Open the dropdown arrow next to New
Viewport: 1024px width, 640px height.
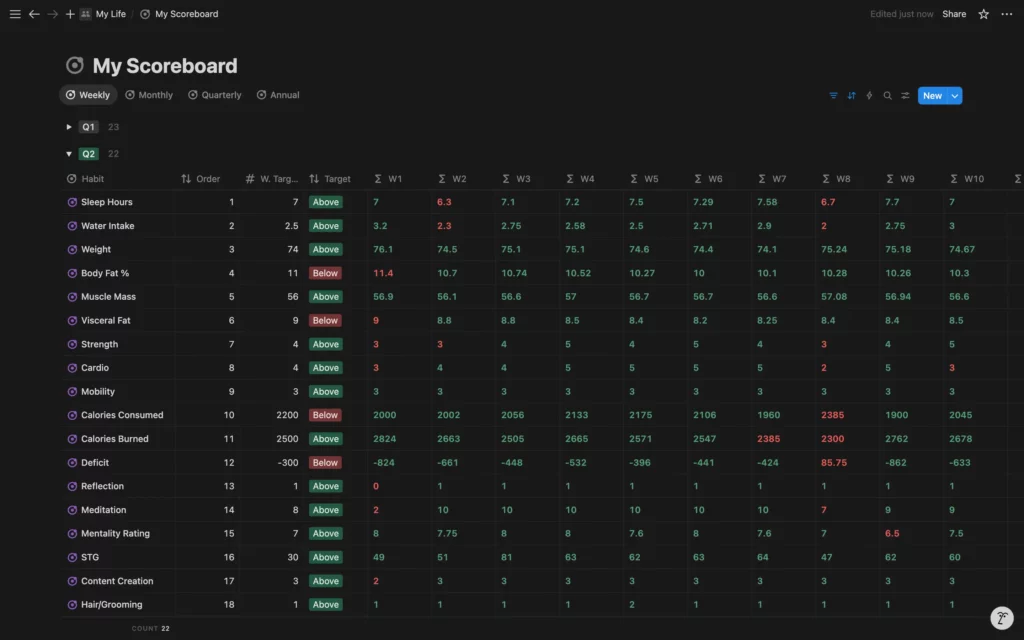pyautogui.click(x=955, y=96)
